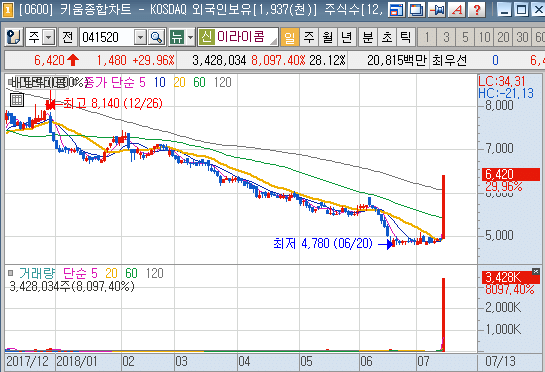Close the volume pane with its X icon
The image size is (545, 372).
tap(536, 272)
